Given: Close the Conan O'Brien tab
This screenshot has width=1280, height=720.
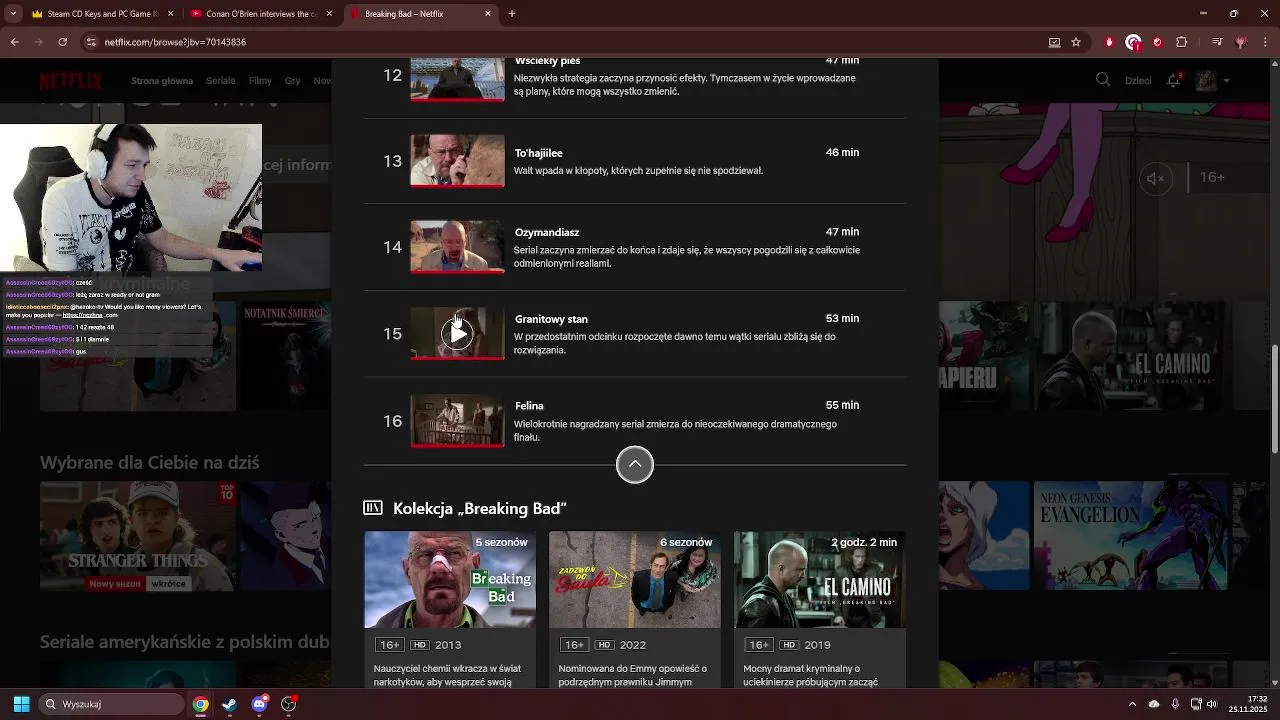Looking at the screenshot, I should coord(330,14).
